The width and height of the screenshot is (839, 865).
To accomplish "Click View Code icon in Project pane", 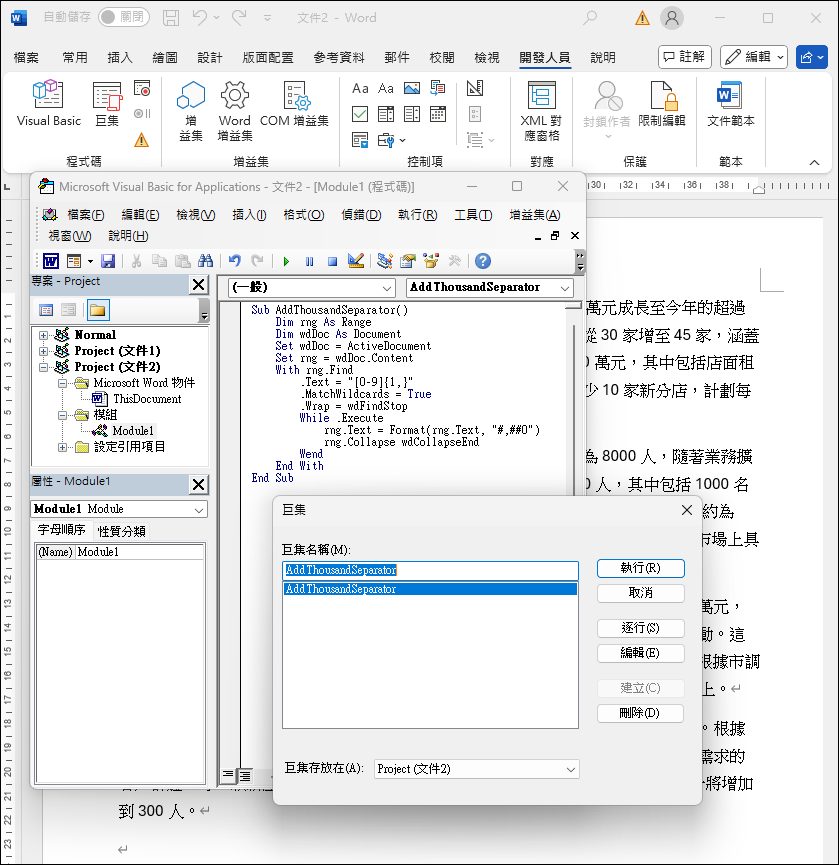I will pyautogui.click(x=46, y=310).
